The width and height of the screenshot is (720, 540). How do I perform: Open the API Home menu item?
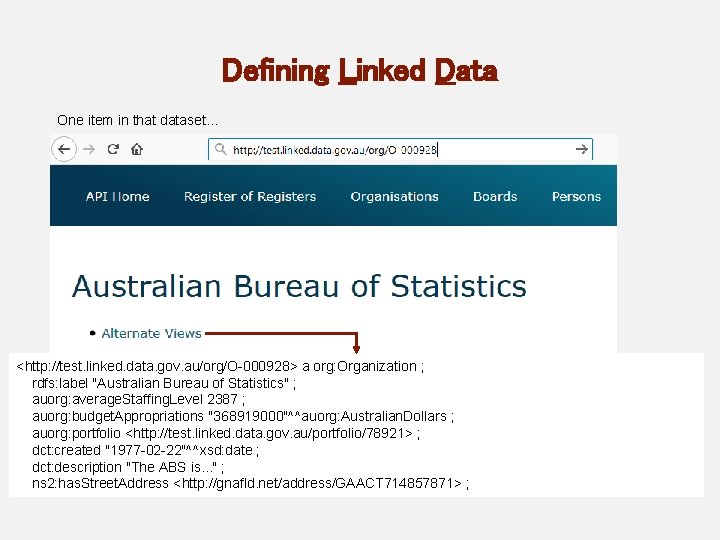(118, 197)
